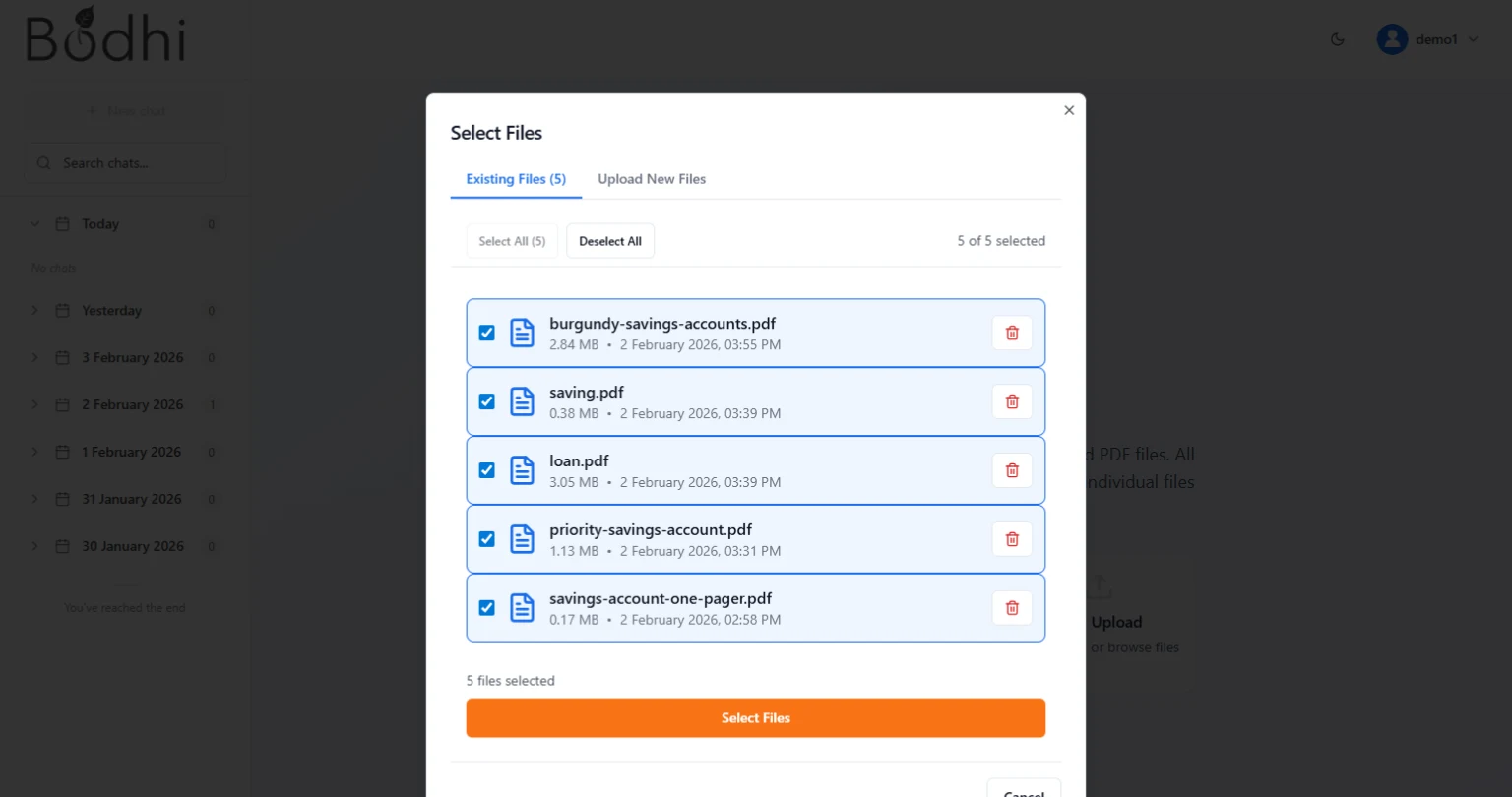Screen dimensions: 1512x797
Task: Click 31 January 2026 calendar icon
Action: click(x=62, y=500)
